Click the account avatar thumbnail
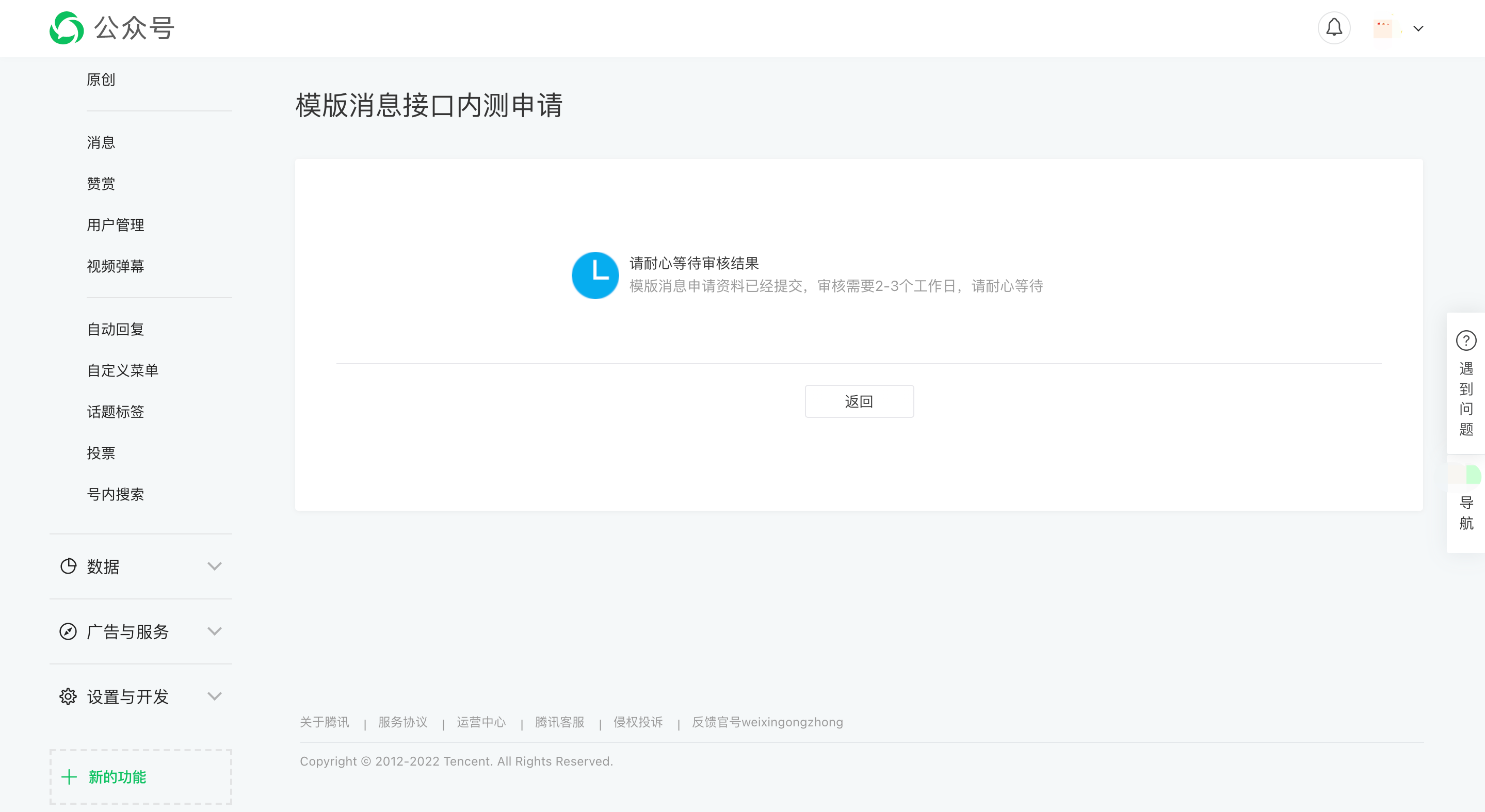The image size is (1485, 812). (1382, 28)
